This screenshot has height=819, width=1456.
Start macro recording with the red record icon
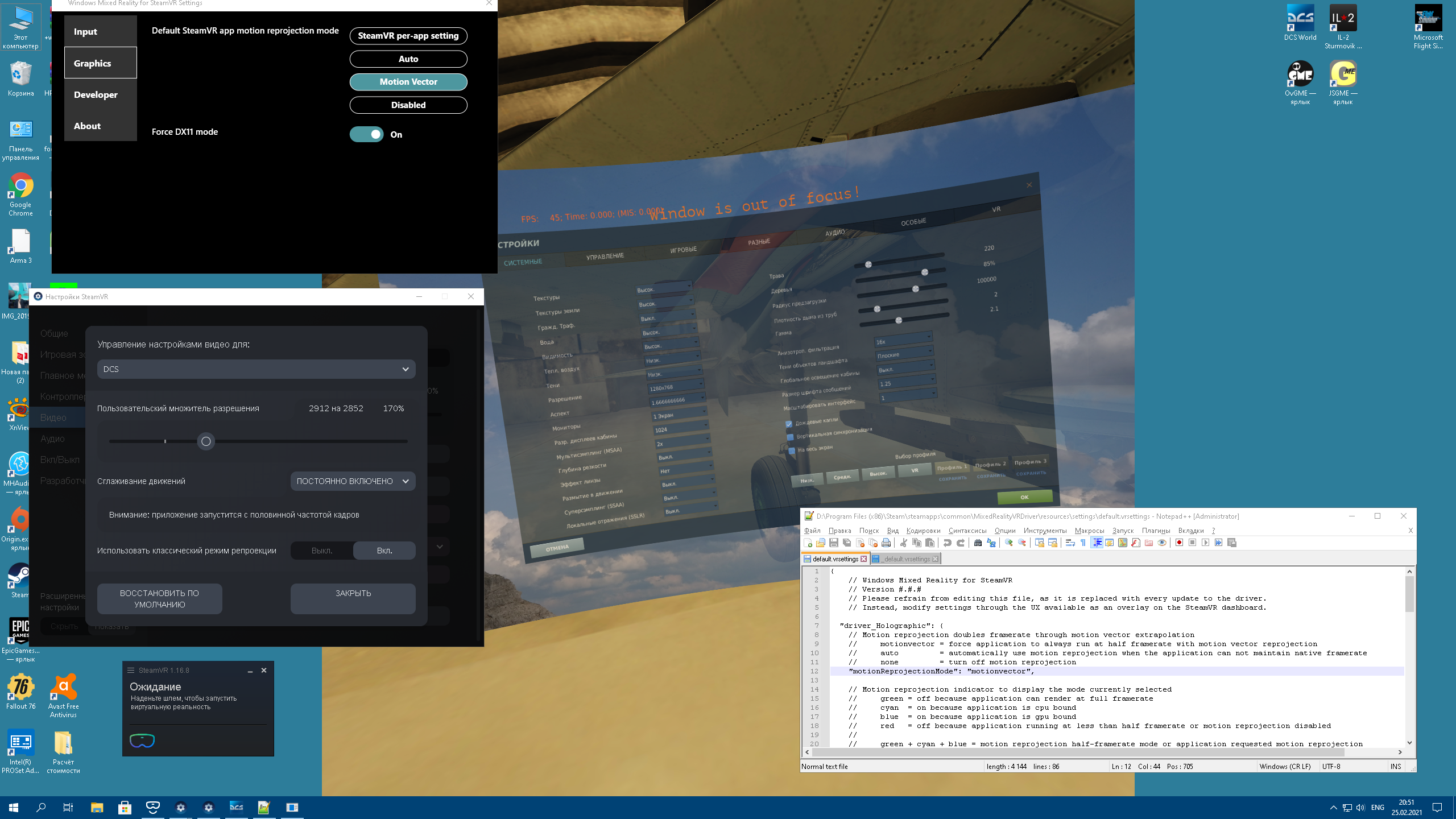(x=1179, y=543)
